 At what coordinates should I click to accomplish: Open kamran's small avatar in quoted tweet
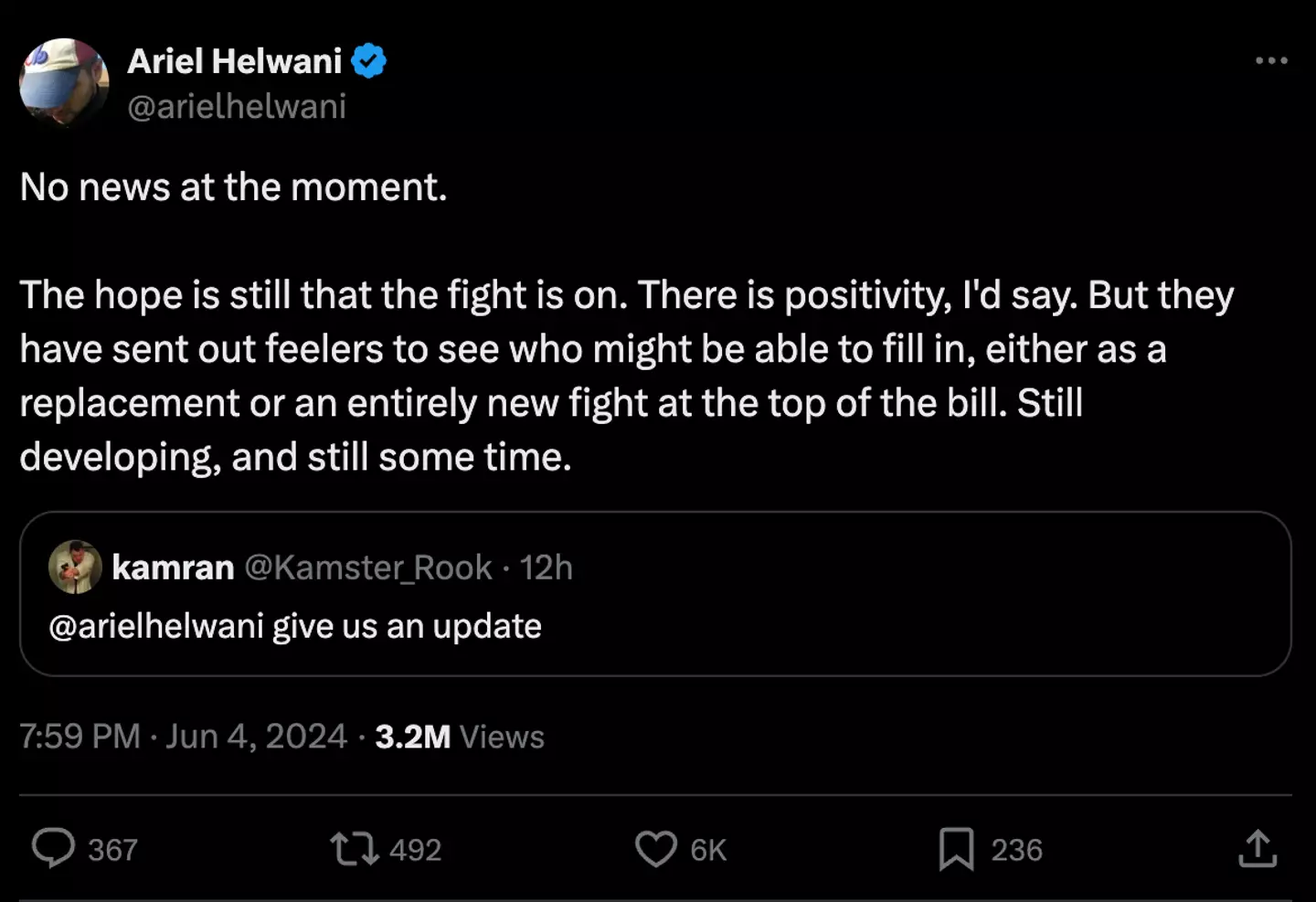coord(75,567)
